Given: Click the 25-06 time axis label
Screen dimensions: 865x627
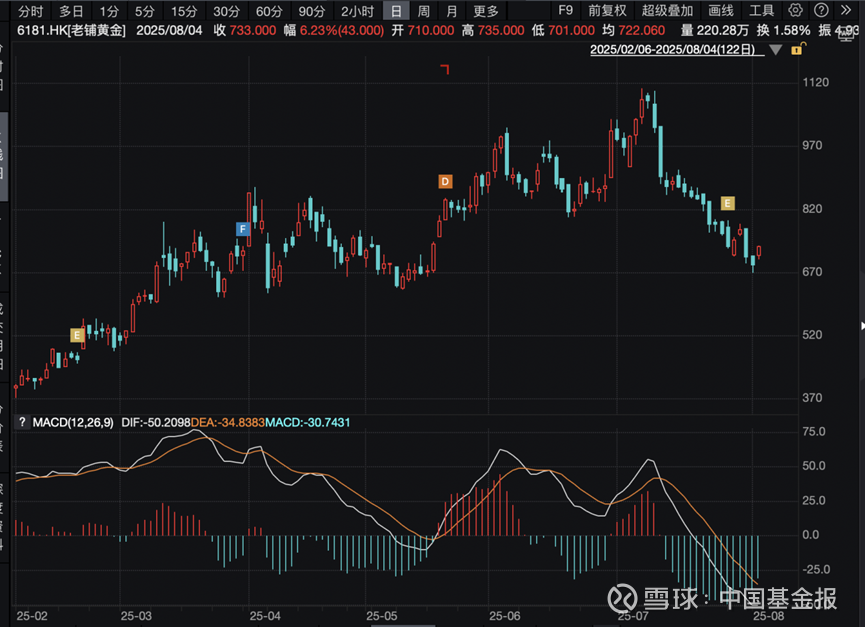Looking at the screenshot, I should [505, 616].
